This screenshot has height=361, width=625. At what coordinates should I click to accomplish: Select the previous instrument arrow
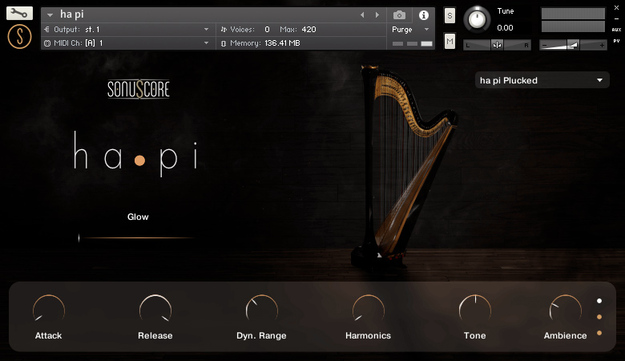362,15
